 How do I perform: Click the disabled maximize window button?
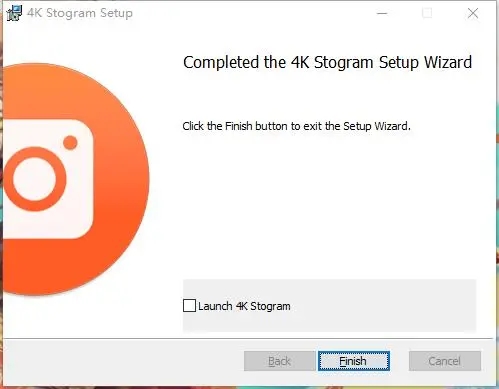[x=427, y=13]
